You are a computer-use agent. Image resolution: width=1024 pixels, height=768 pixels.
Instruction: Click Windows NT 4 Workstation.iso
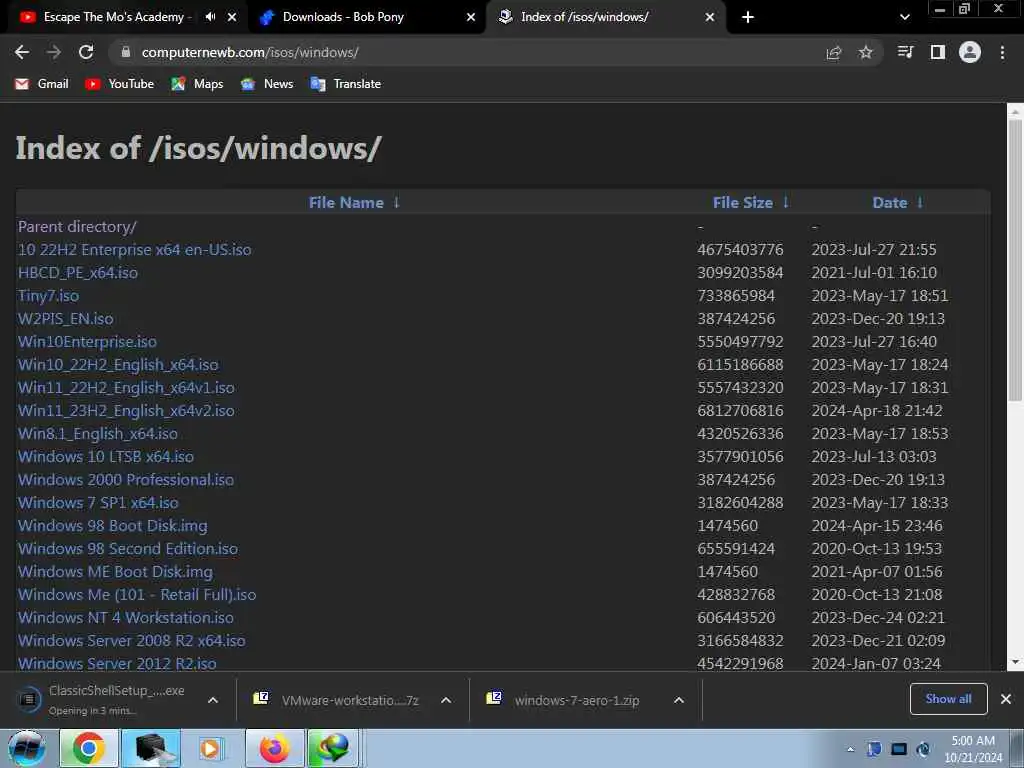pos(125,617)
